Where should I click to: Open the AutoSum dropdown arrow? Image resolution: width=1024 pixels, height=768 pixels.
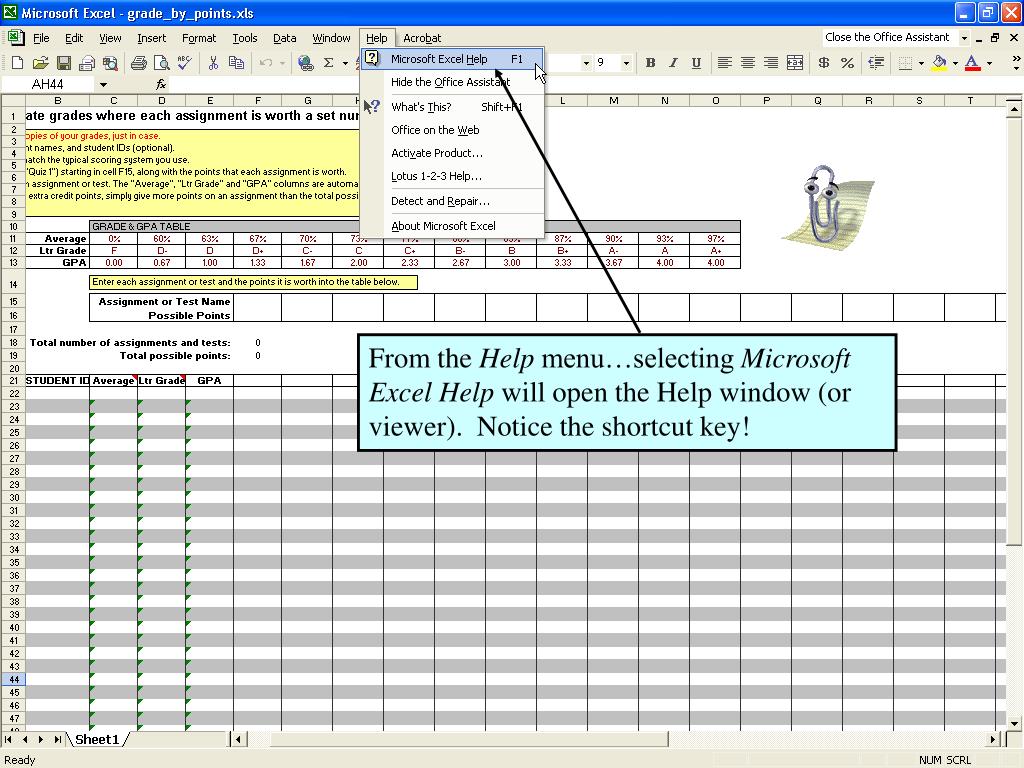pyautogui.click(x=345, y=63)
